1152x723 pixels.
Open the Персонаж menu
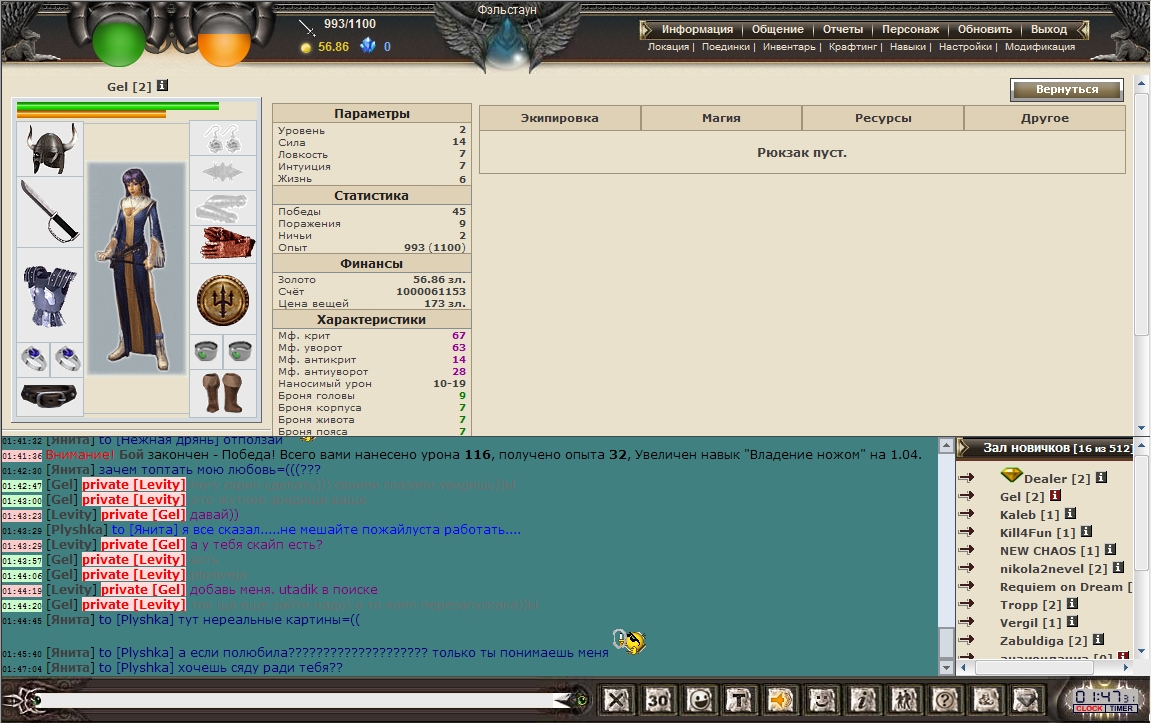[x=910, y=29]
